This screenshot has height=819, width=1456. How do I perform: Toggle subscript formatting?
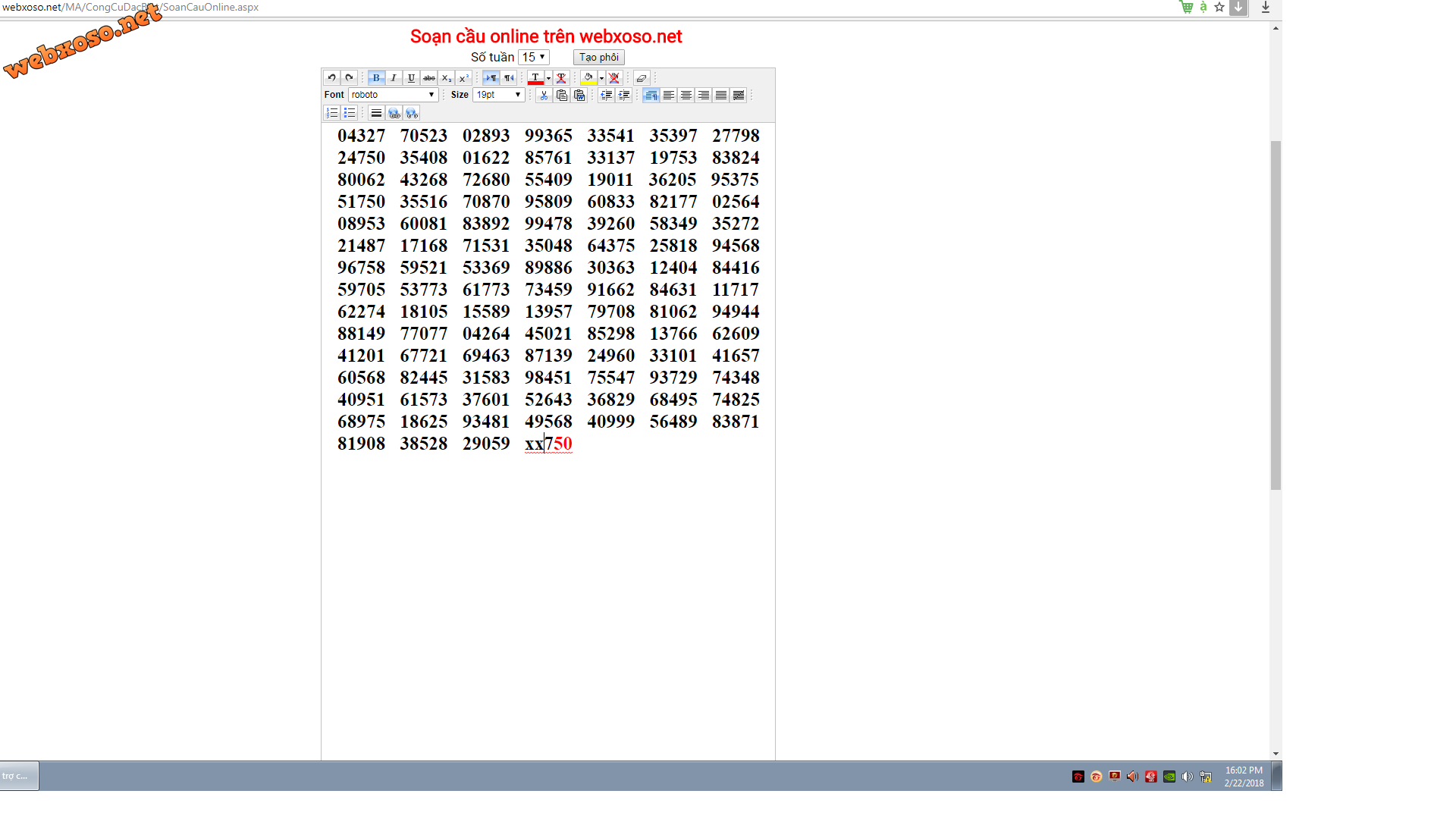click(446, 78)
